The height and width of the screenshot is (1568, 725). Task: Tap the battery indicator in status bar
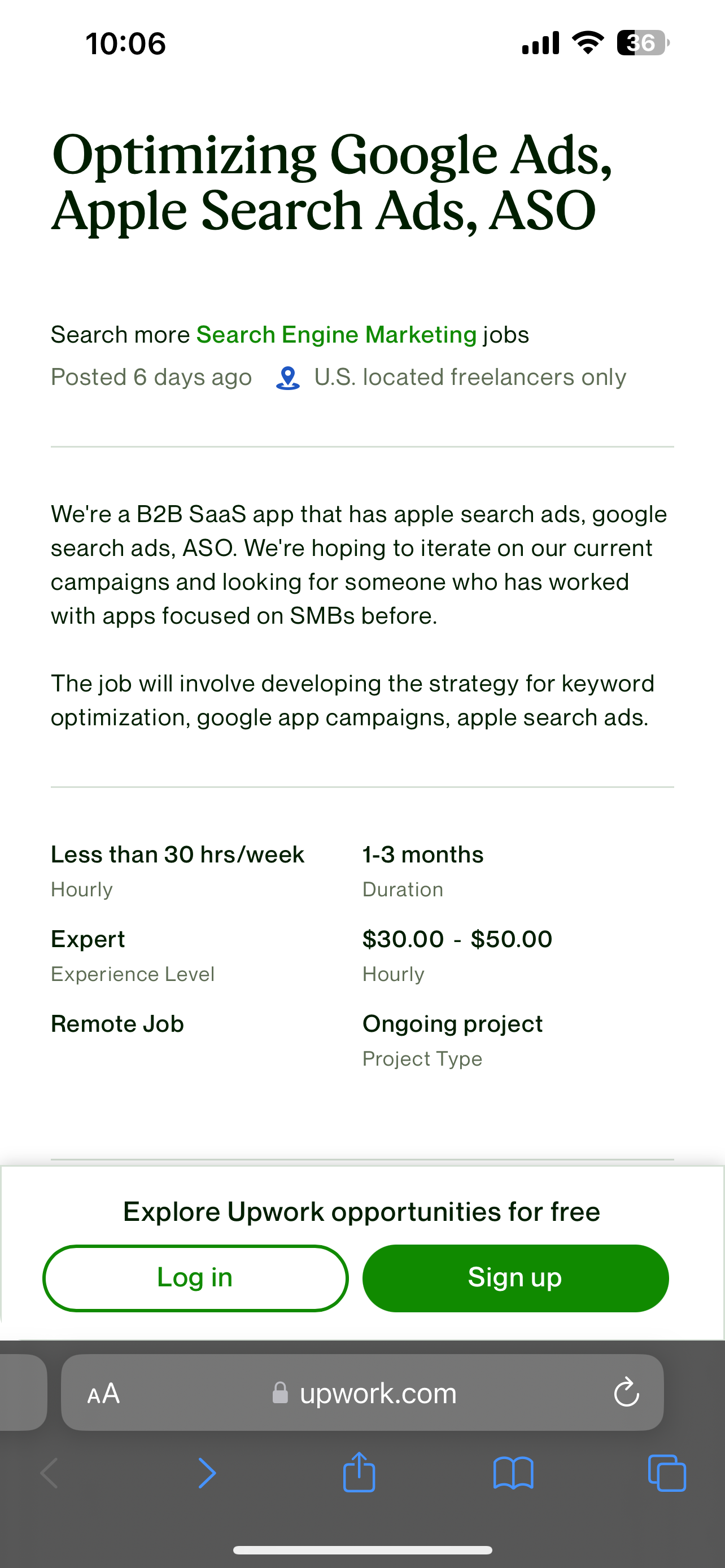(x=643, y=43)
